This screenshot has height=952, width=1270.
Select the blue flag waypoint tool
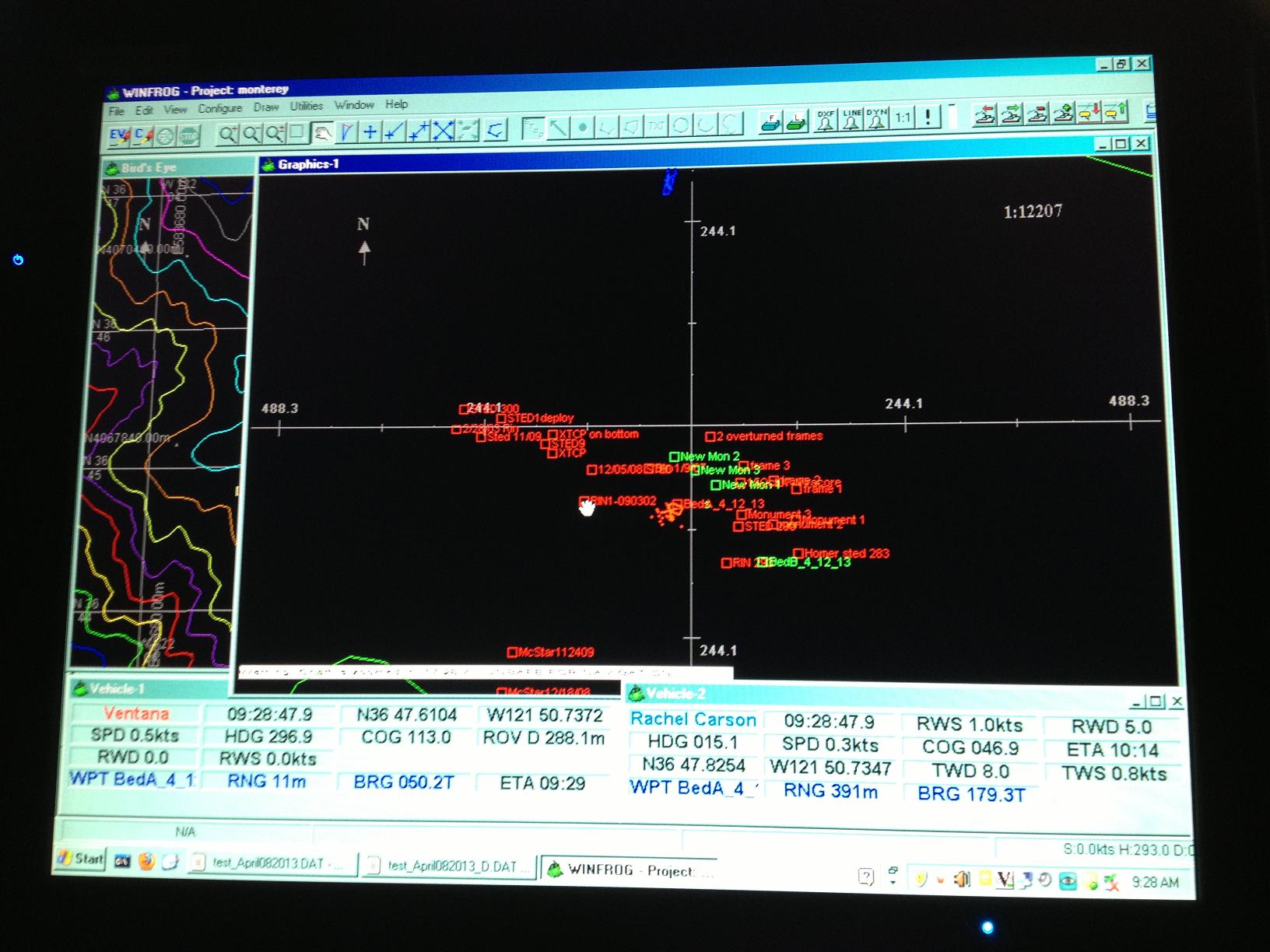pos(346,132)
